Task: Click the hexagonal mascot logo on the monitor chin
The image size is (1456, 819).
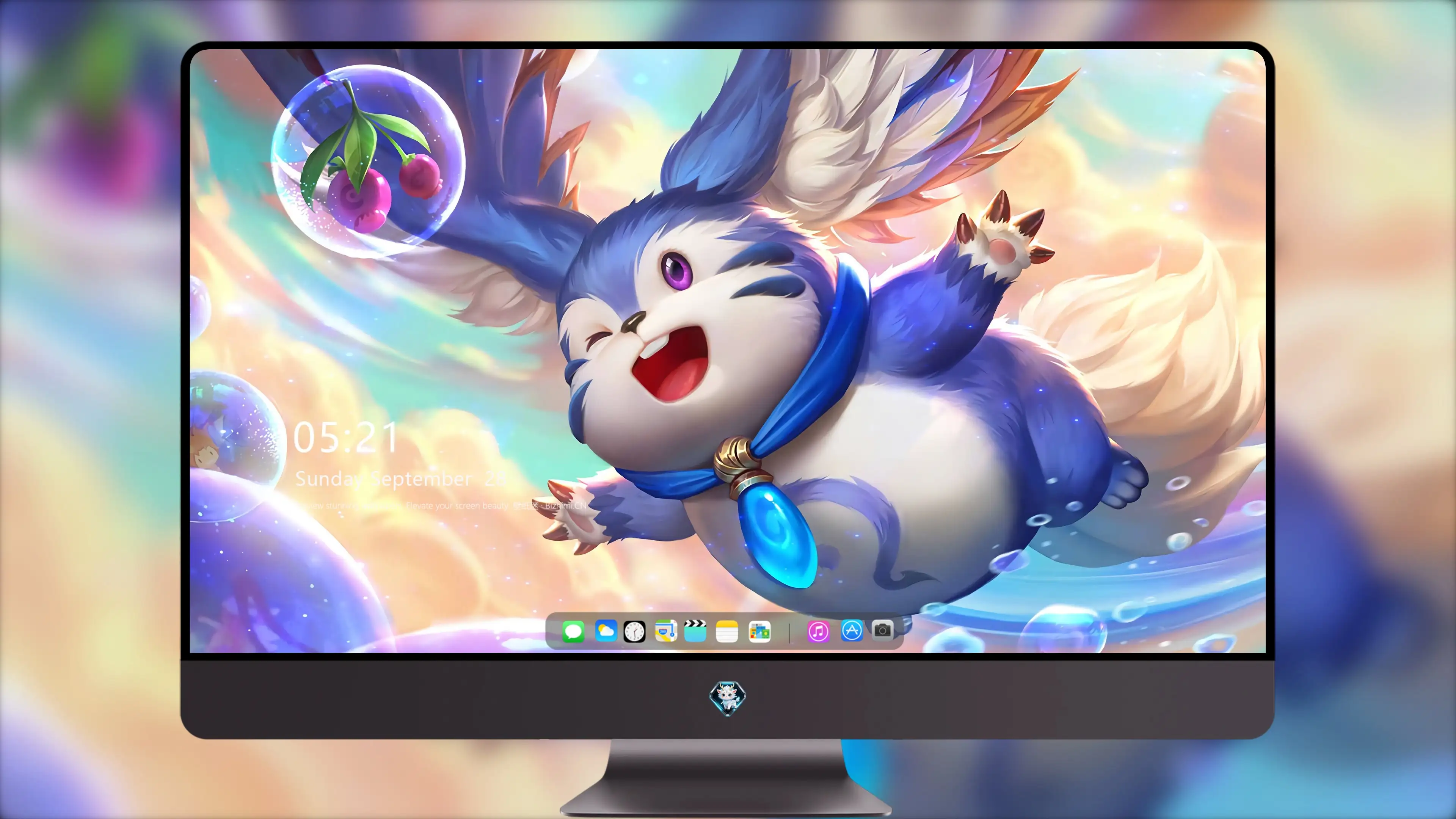Action: point(728,698)
